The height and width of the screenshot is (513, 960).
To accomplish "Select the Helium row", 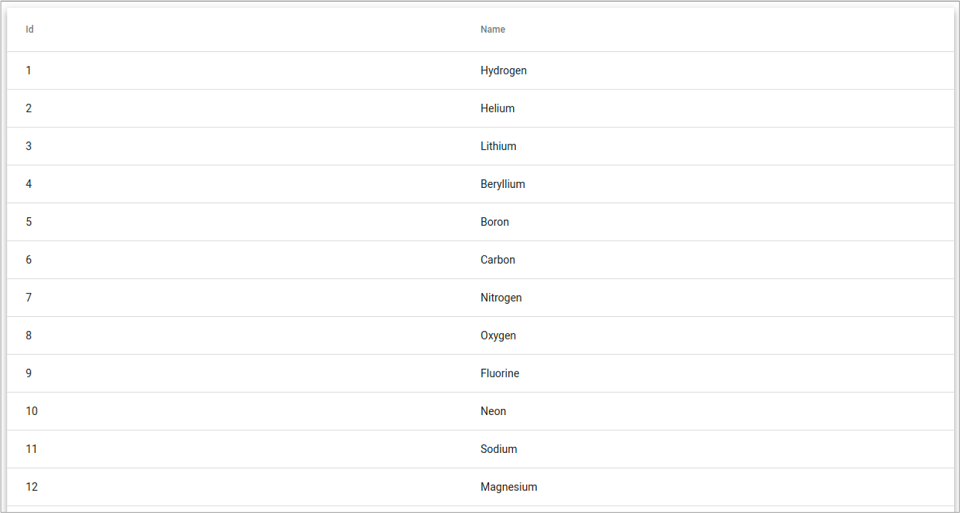I will coord(497,109).
